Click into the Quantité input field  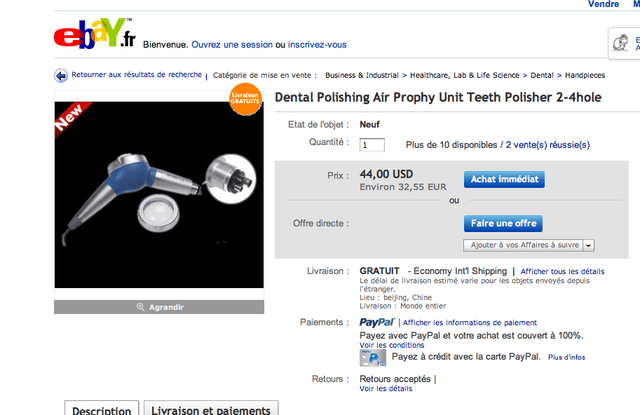coord(372,145)
